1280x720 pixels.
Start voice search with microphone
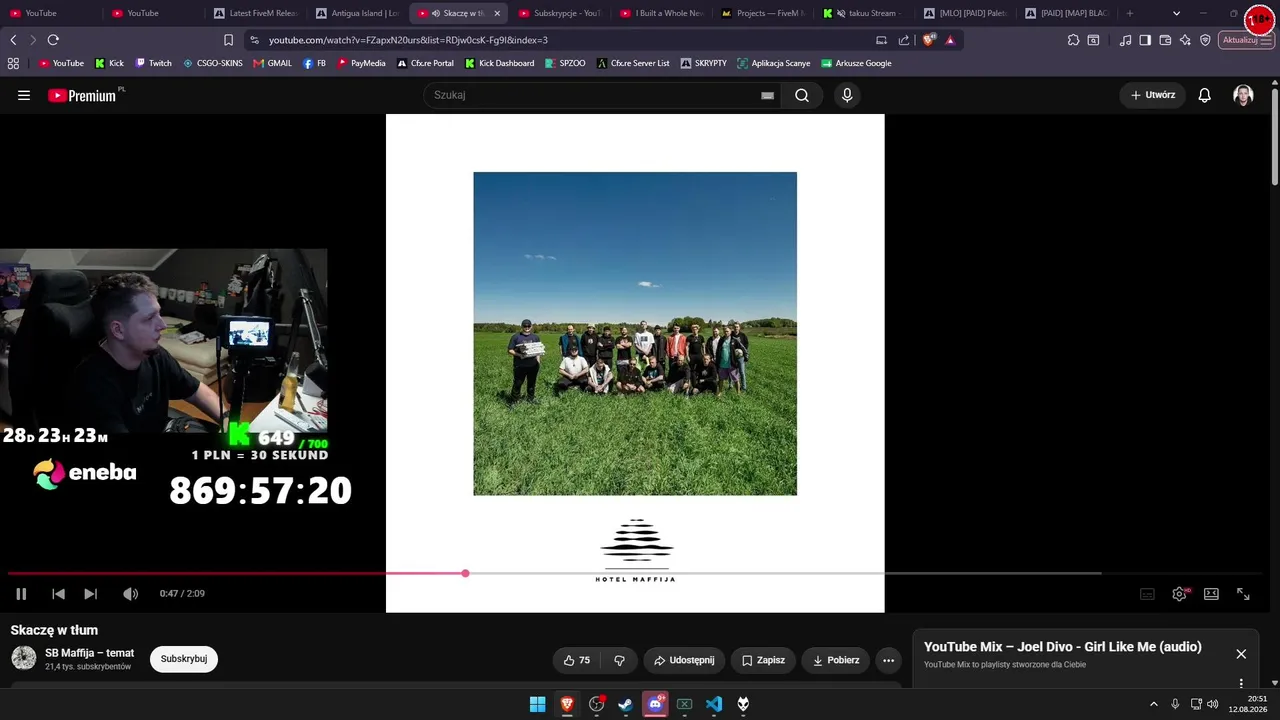[847, 96]
